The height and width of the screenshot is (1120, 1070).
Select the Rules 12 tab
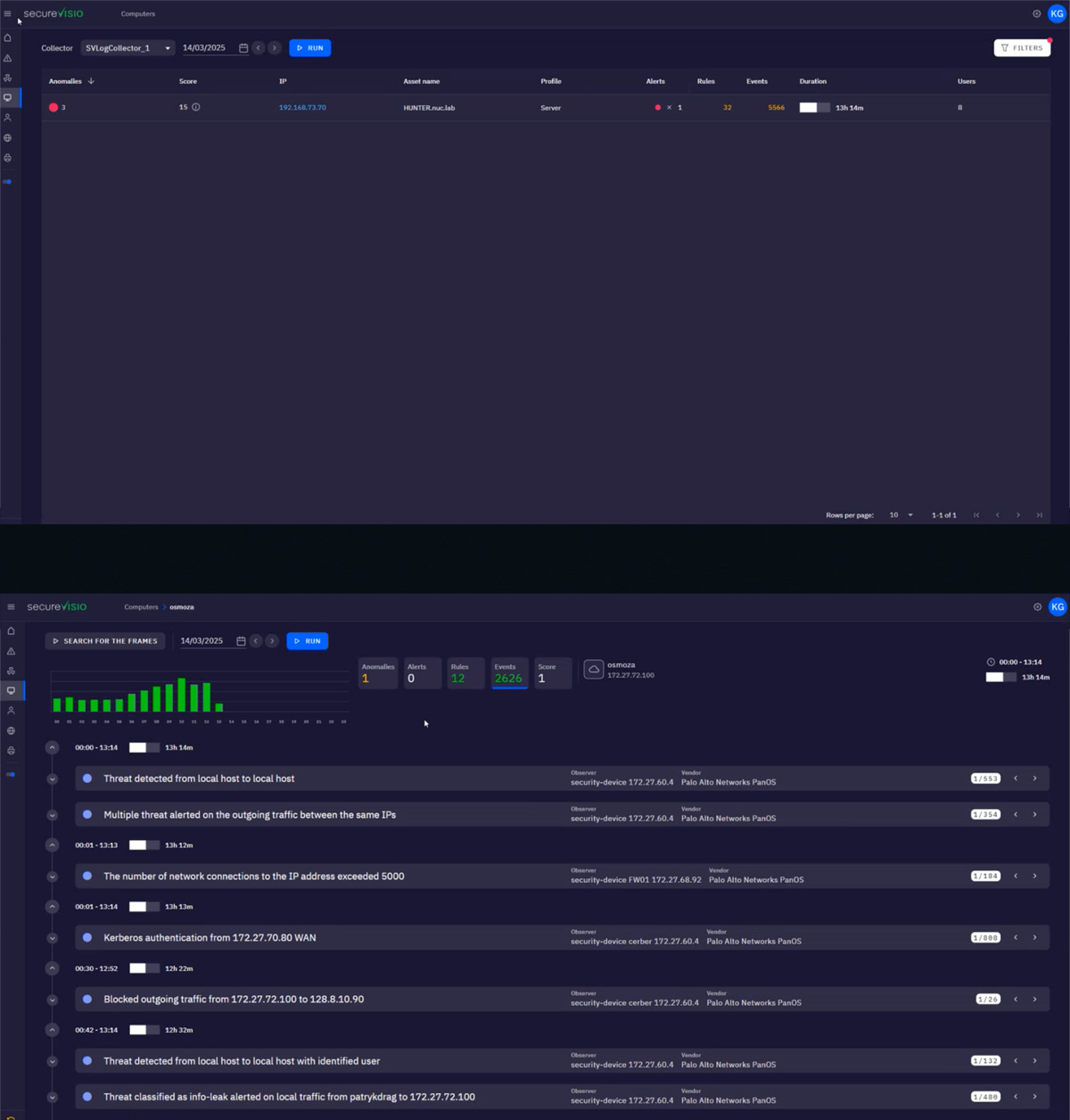click(465, 674)
